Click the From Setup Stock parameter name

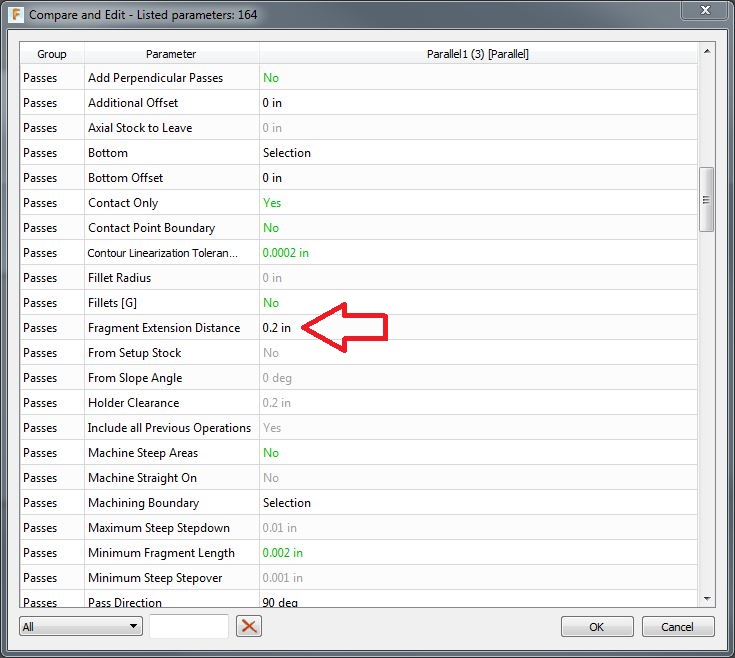click(x=135, y=353)
